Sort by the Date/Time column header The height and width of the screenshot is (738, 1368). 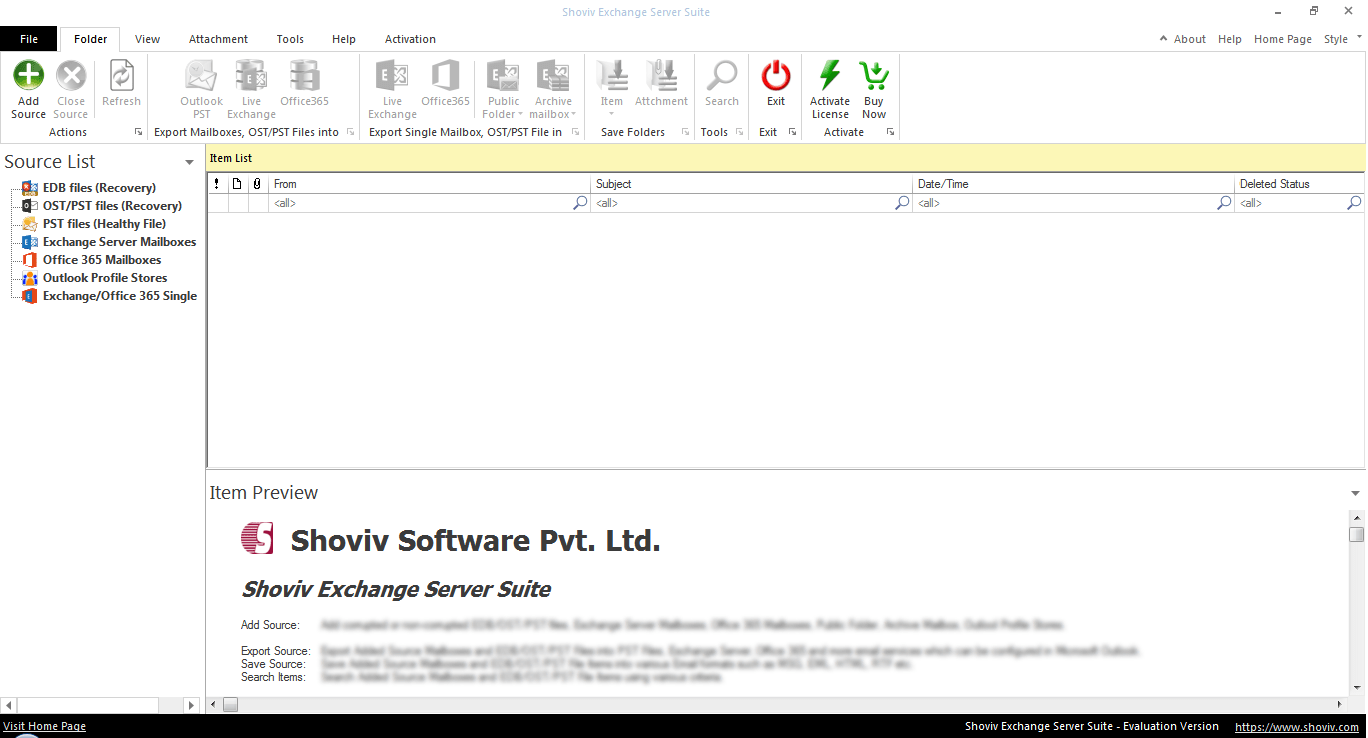(x=1074, y=184)
